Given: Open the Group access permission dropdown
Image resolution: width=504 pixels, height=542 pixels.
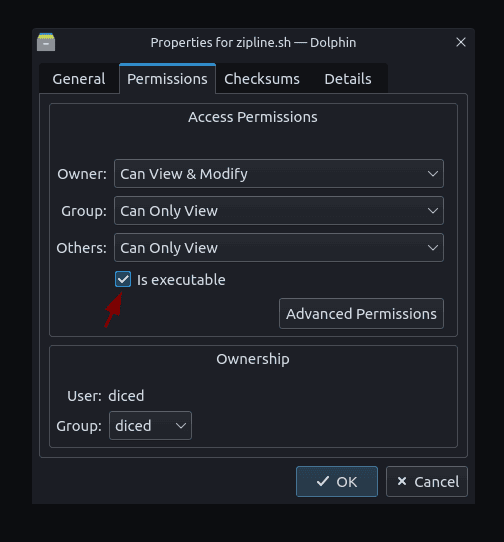Looking at the screenshot, I should (x=279, y=211).
